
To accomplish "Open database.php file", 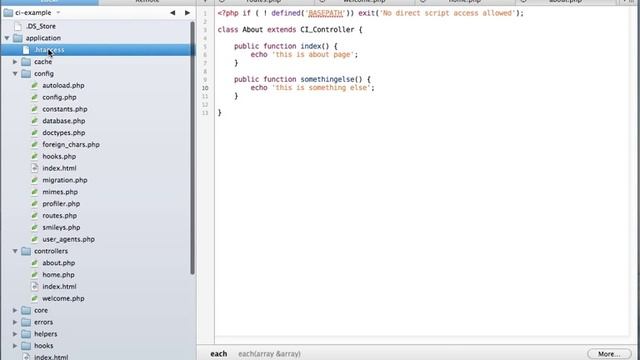I will 64,121.
